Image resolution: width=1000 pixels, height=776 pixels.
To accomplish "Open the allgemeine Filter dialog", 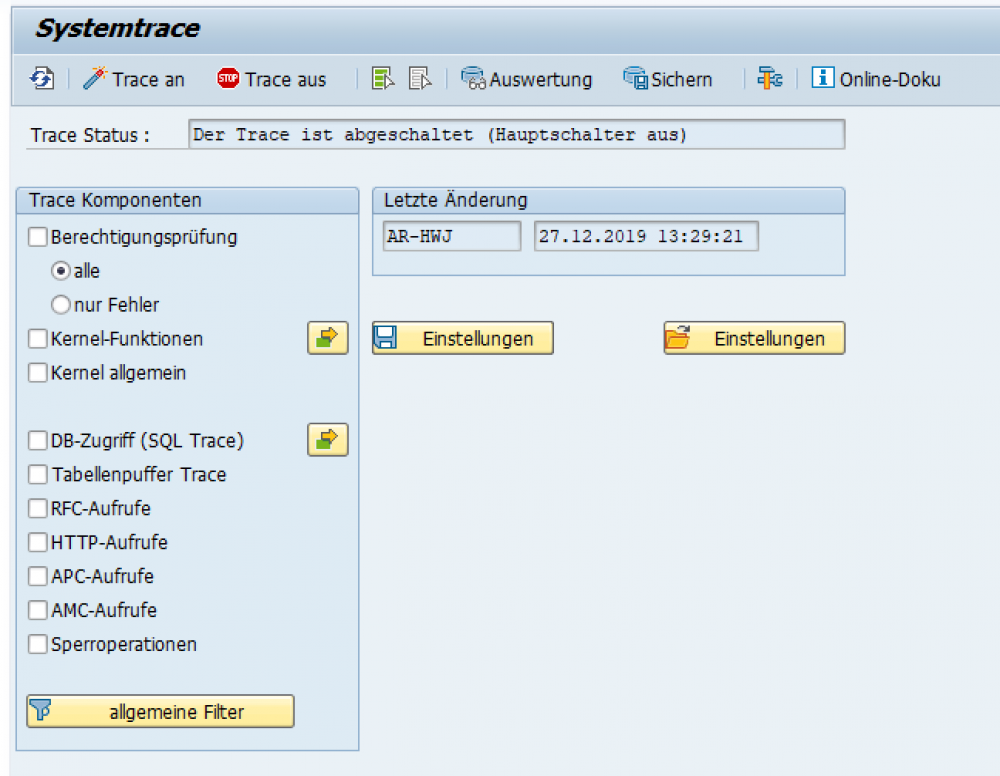I will click(158, 711).
